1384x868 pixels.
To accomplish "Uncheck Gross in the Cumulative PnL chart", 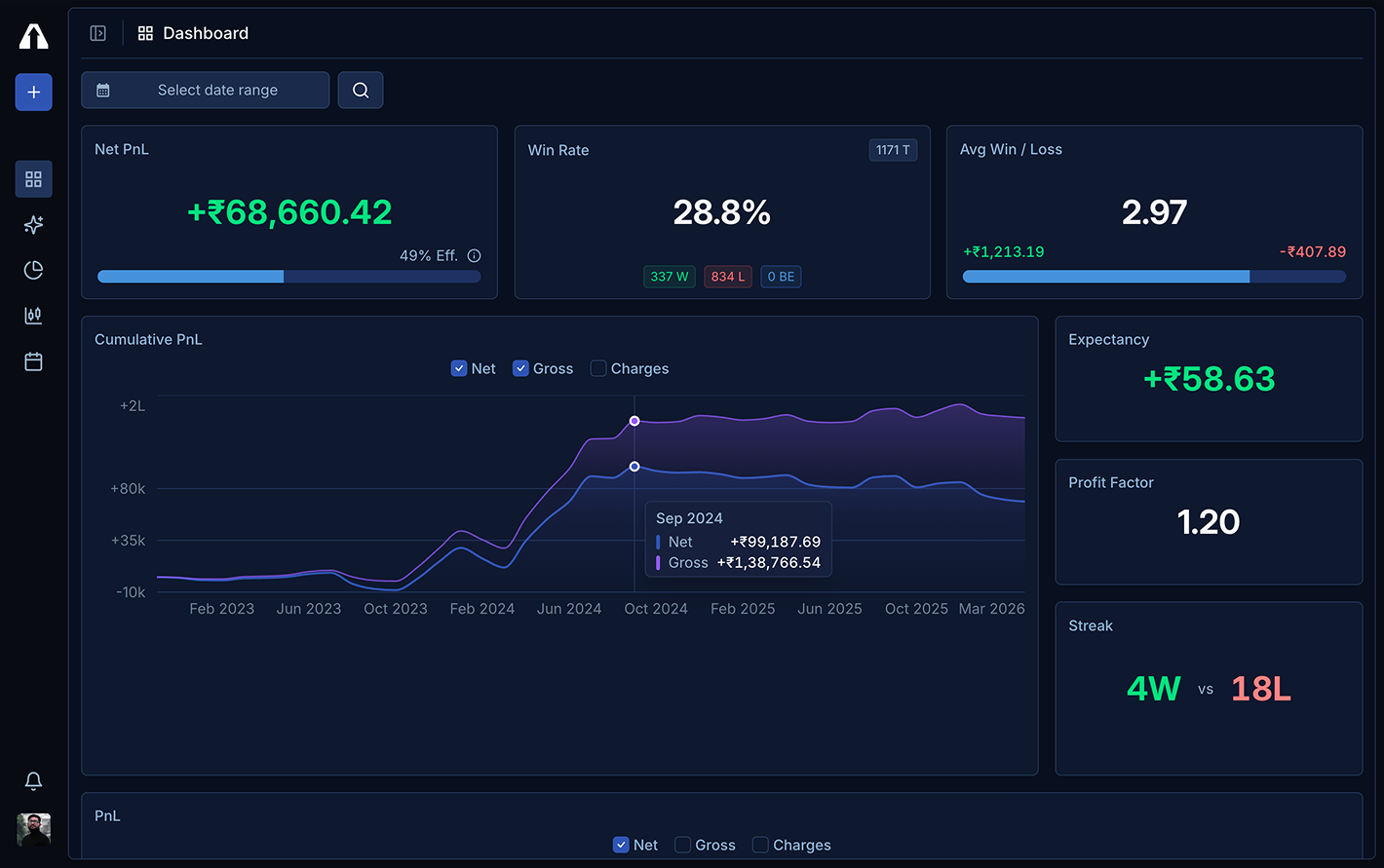I will point(521,368).
